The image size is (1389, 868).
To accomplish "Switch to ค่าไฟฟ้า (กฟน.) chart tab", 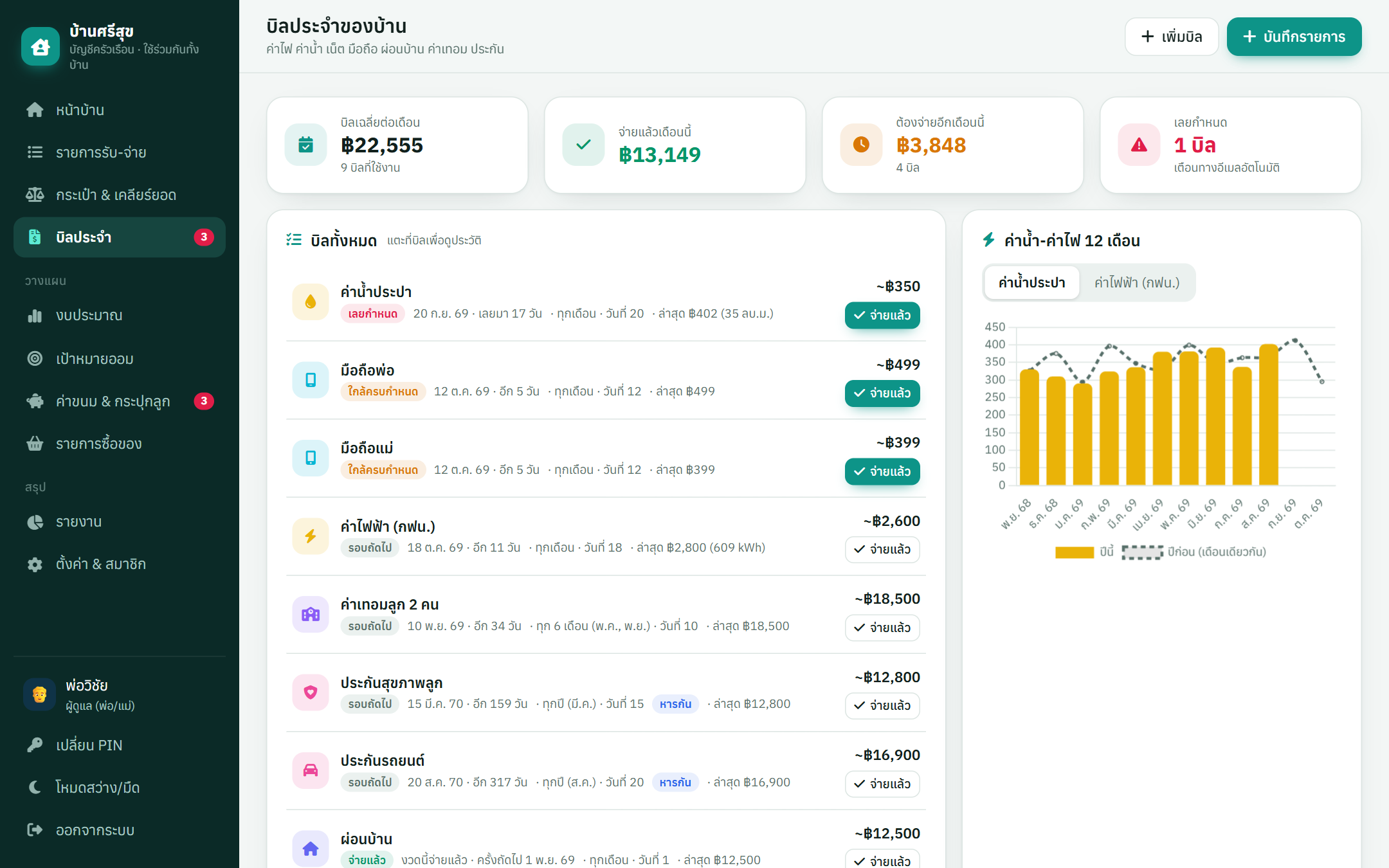I will [1136, 282].
